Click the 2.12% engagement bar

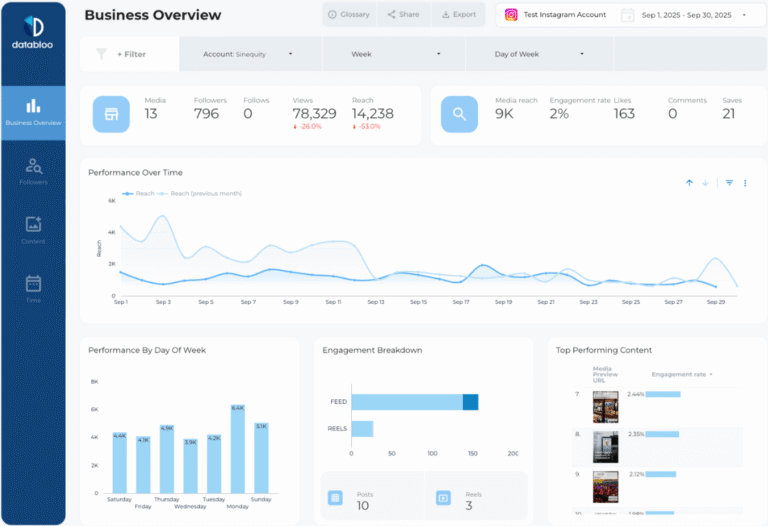661,474
